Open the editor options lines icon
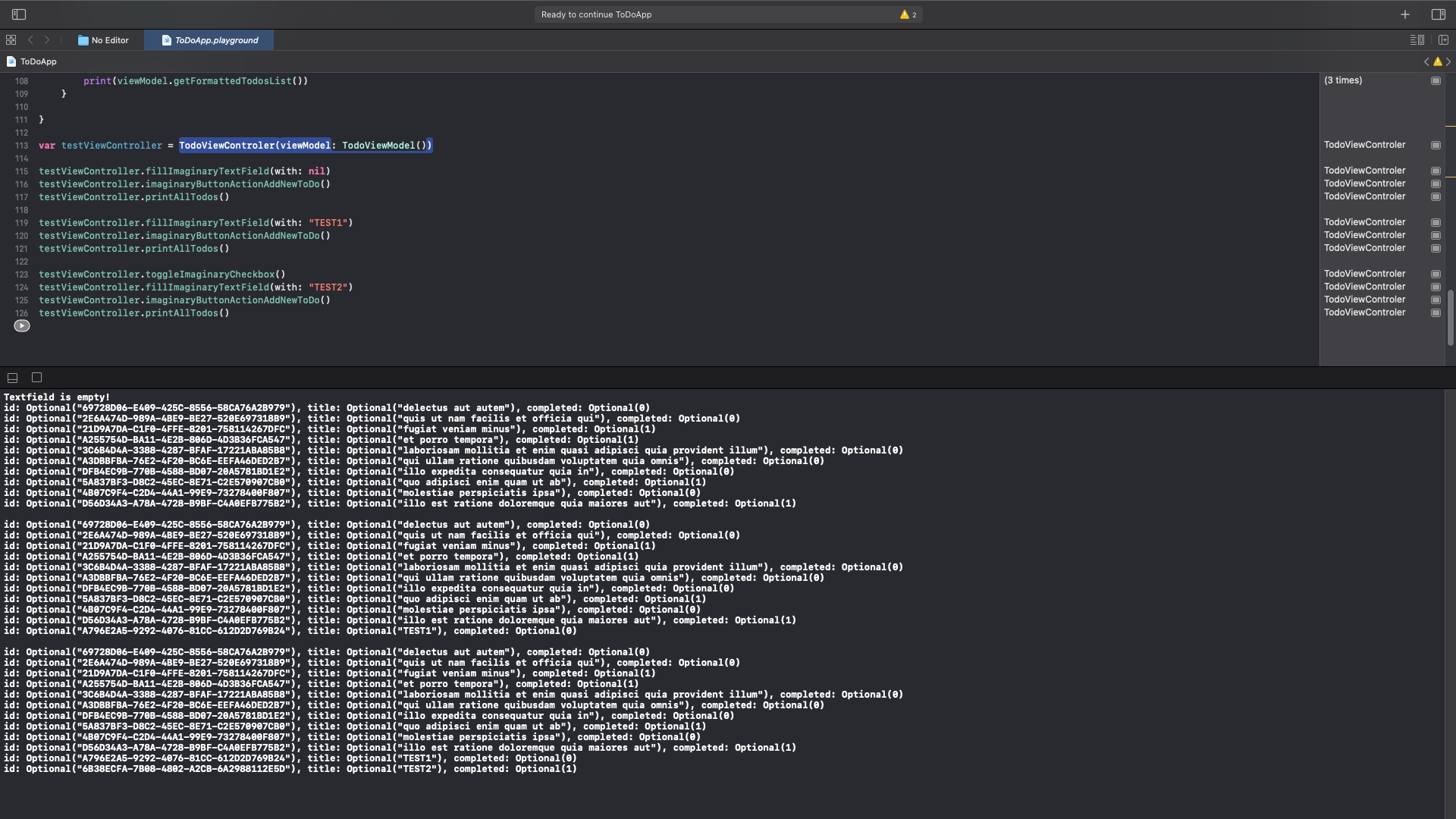The width and height of the screenshot is (1456, 819). tap(1416, 40)
